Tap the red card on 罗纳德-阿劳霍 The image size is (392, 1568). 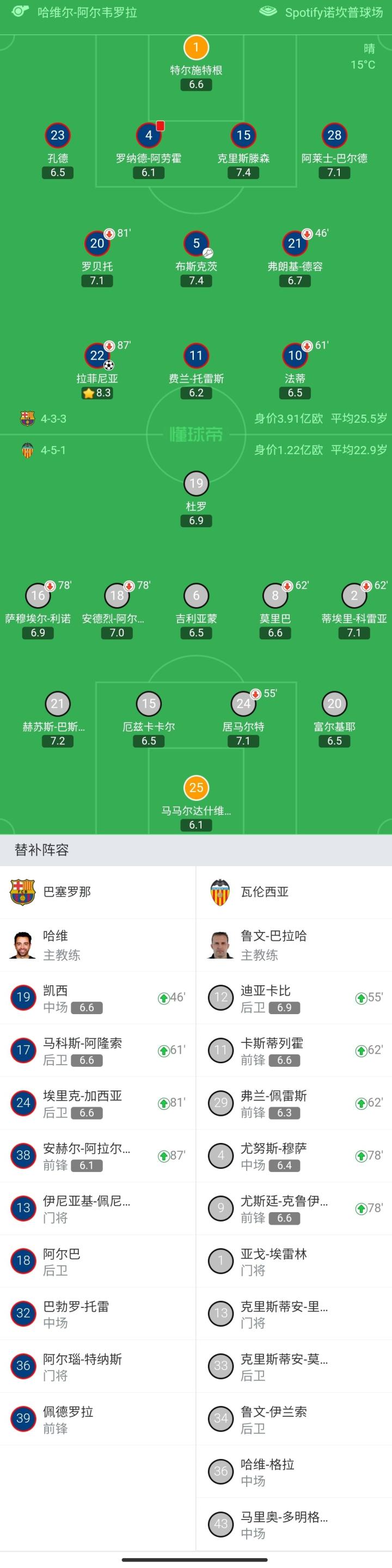161,126
